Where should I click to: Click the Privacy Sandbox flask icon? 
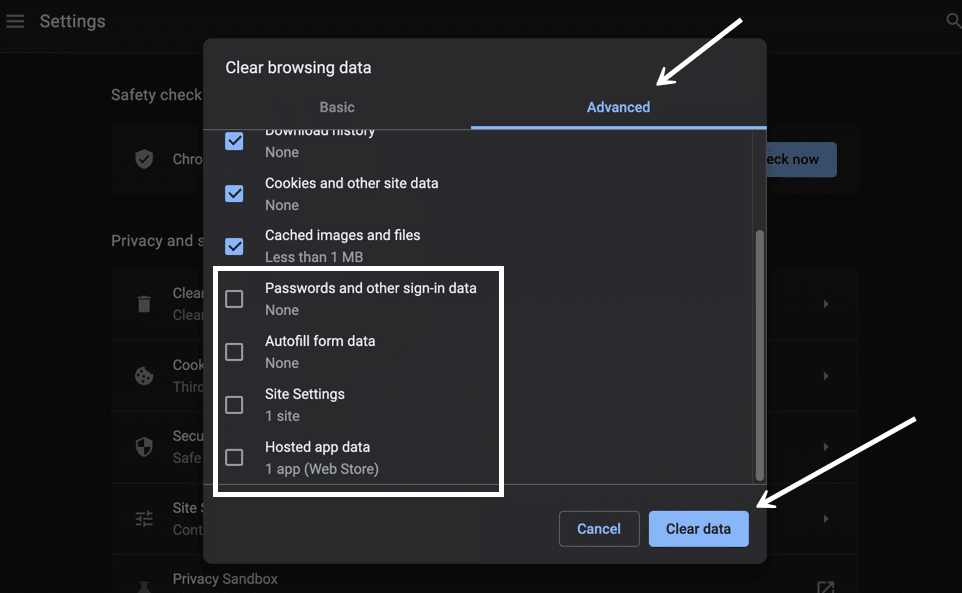[143, 589]
